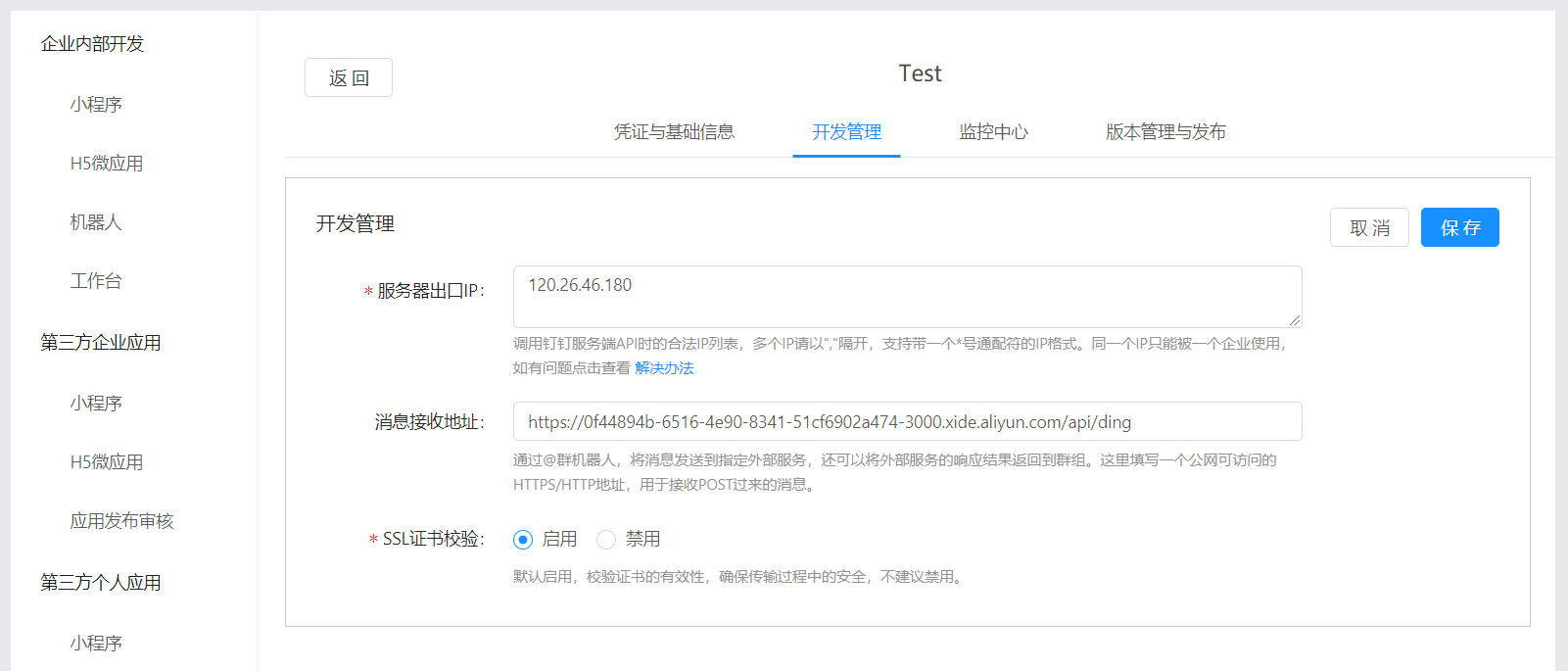Choose 禁用 radio for SSL证书校验

coord(606,540)
